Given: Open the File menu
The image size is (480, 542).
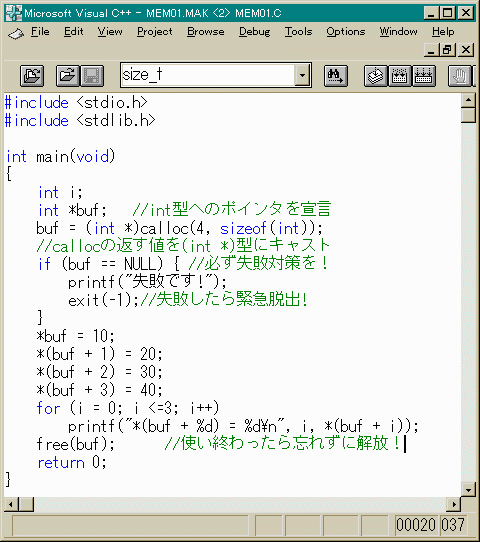Looking at the screenshot, I should tap(40, 32).
